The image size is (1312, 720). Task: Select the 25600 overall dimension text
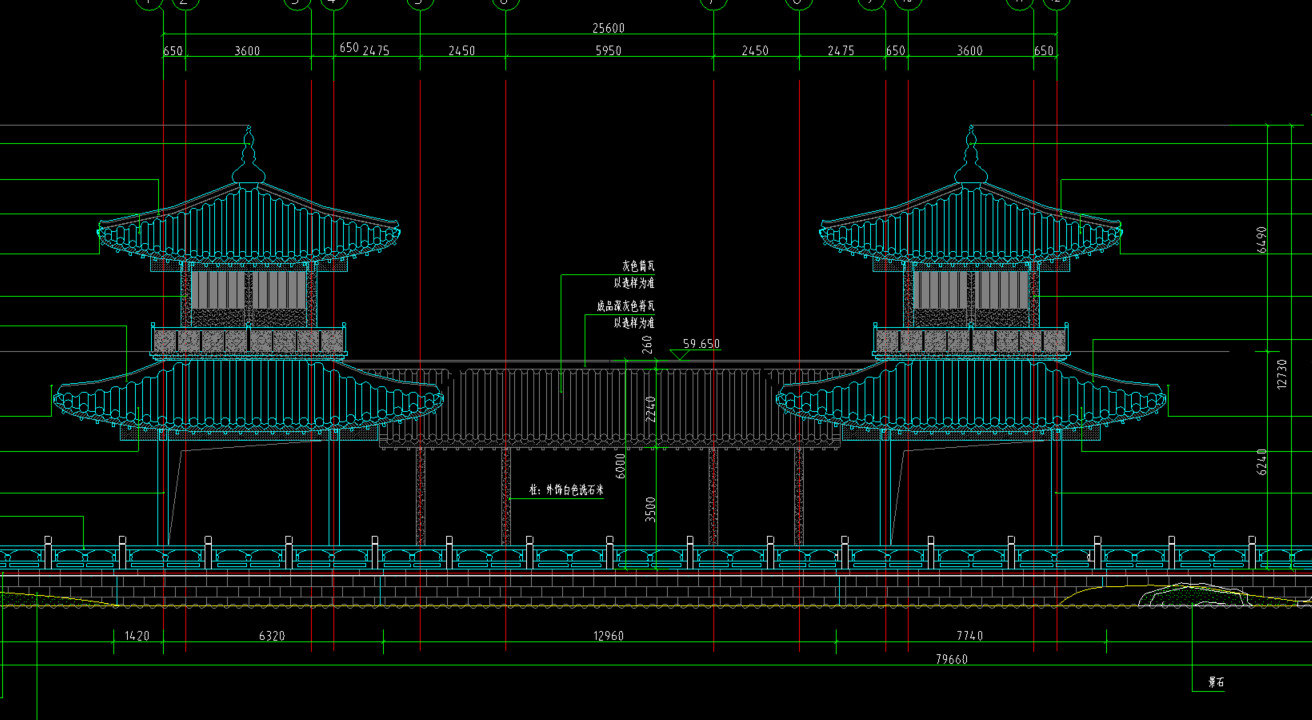608,28
